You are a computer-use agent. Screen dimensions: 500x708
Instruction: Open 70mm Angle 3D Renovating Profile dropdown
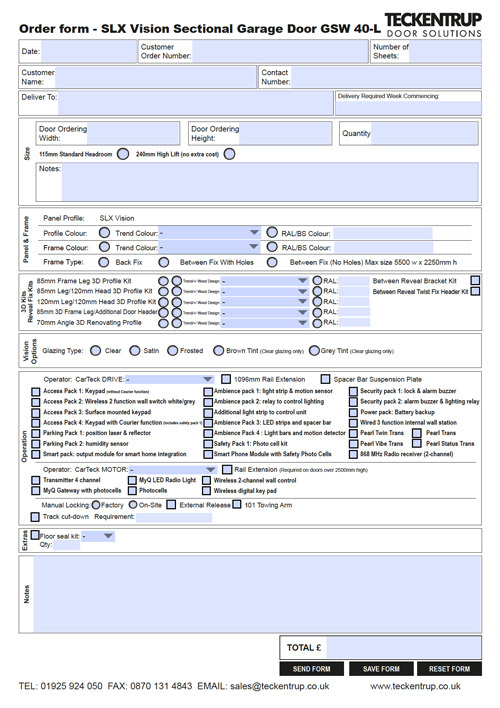point(265,323)
